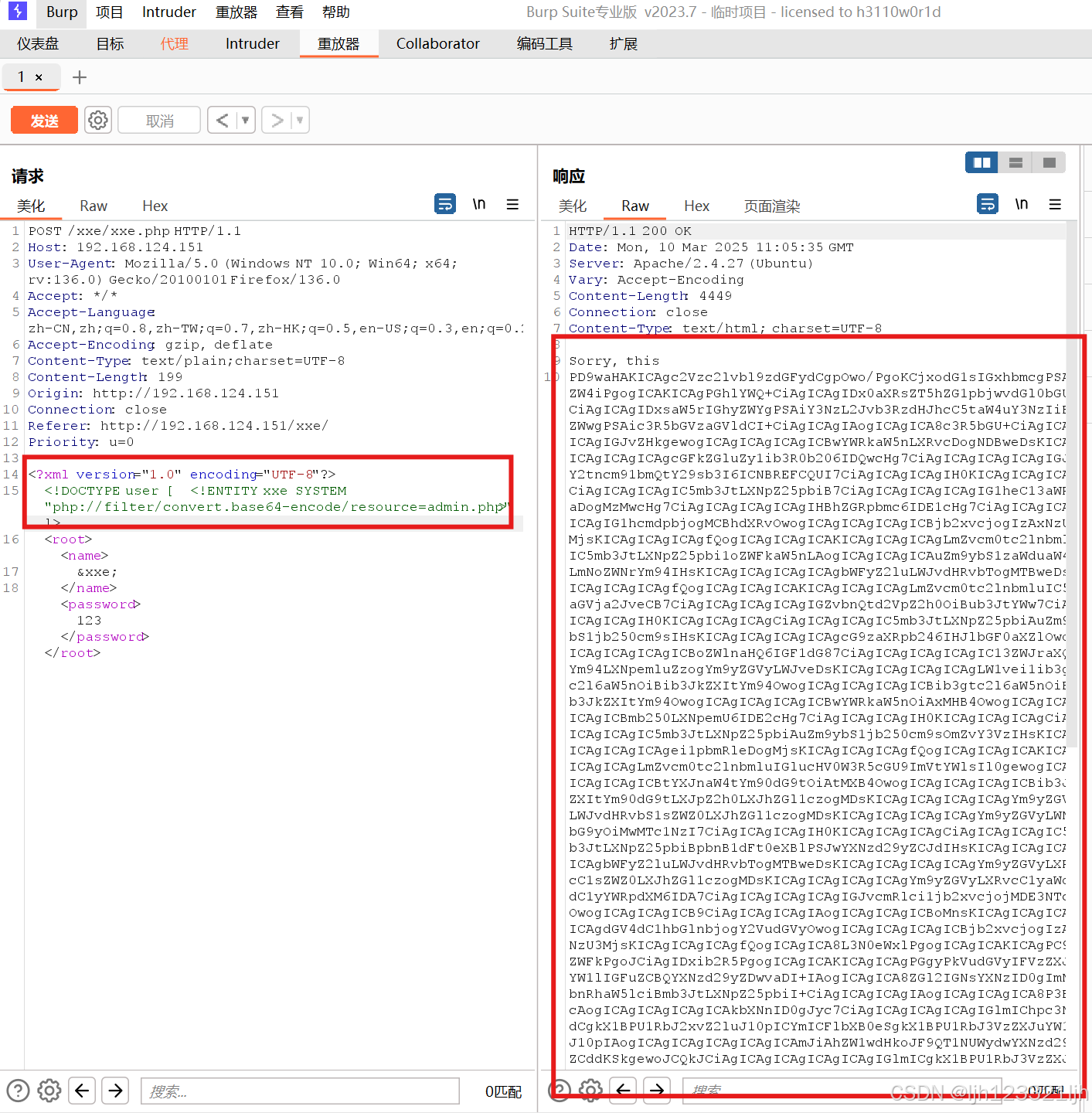Jump to next response search match
This screenshot has width=1092, height=1113.
click(657, 1089)
